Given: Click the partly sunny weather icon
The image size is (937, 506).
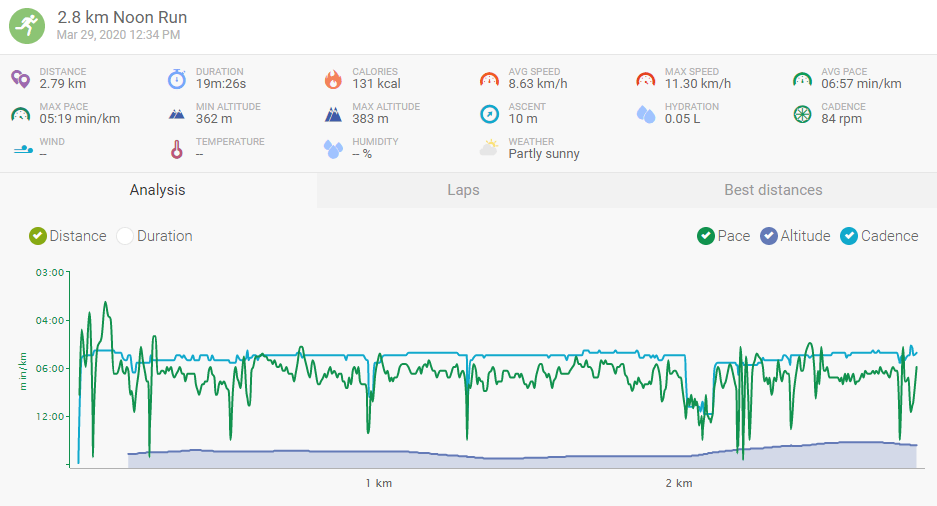Looking at the screenshot, I should (489, 148).
